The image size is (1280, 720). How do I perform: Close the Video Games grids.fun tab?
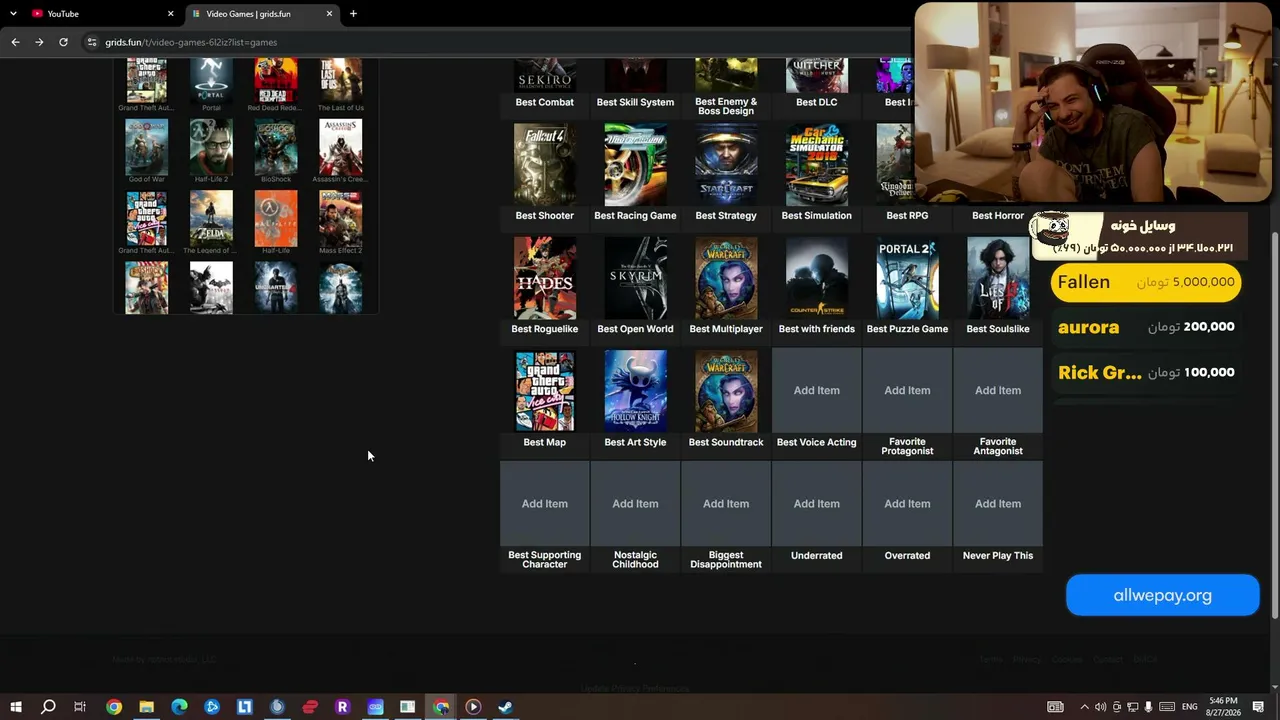(329, 14)
